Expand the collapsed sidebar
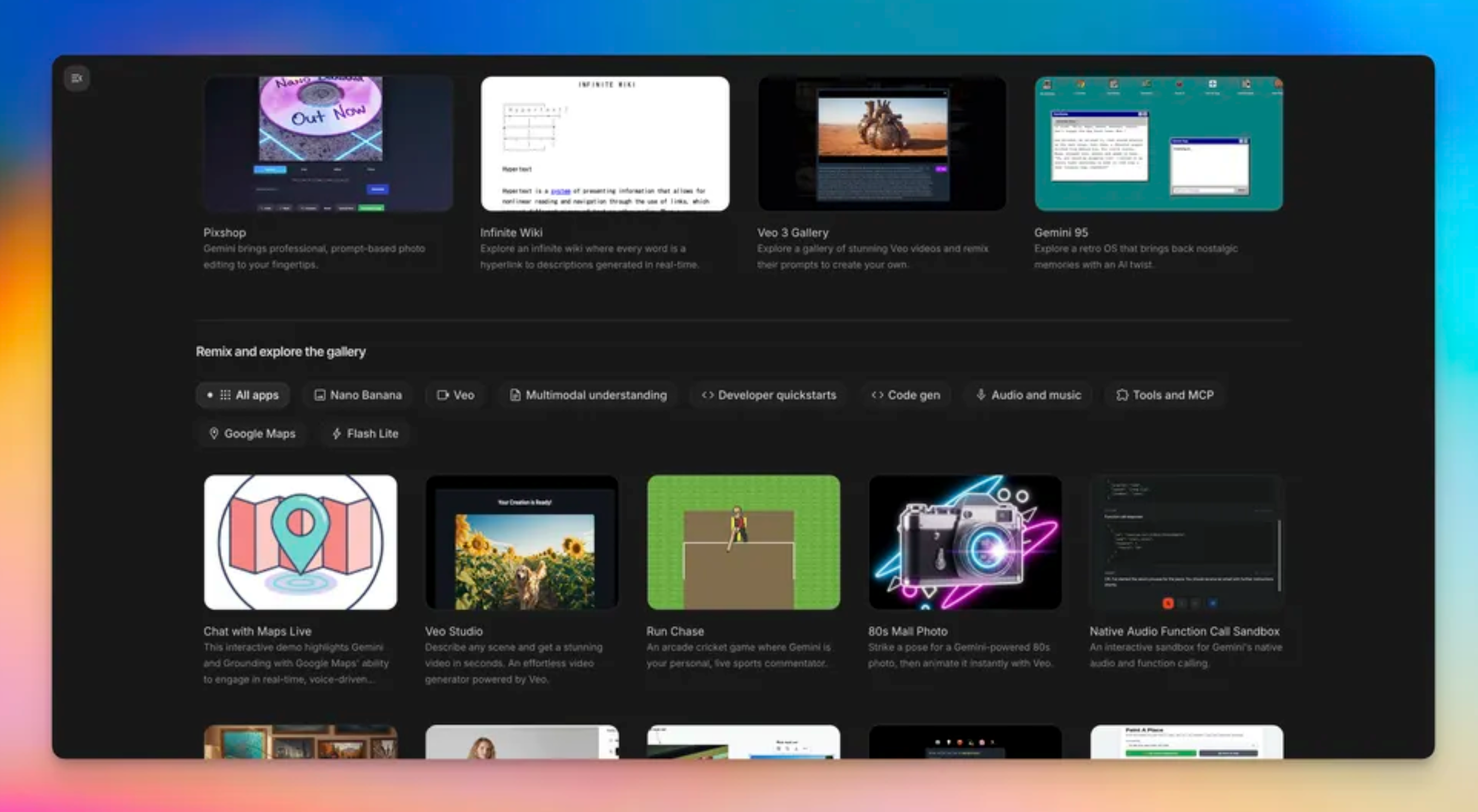Screen dimensions: 1478x812 pyautogui.click(x=77, y=78)
